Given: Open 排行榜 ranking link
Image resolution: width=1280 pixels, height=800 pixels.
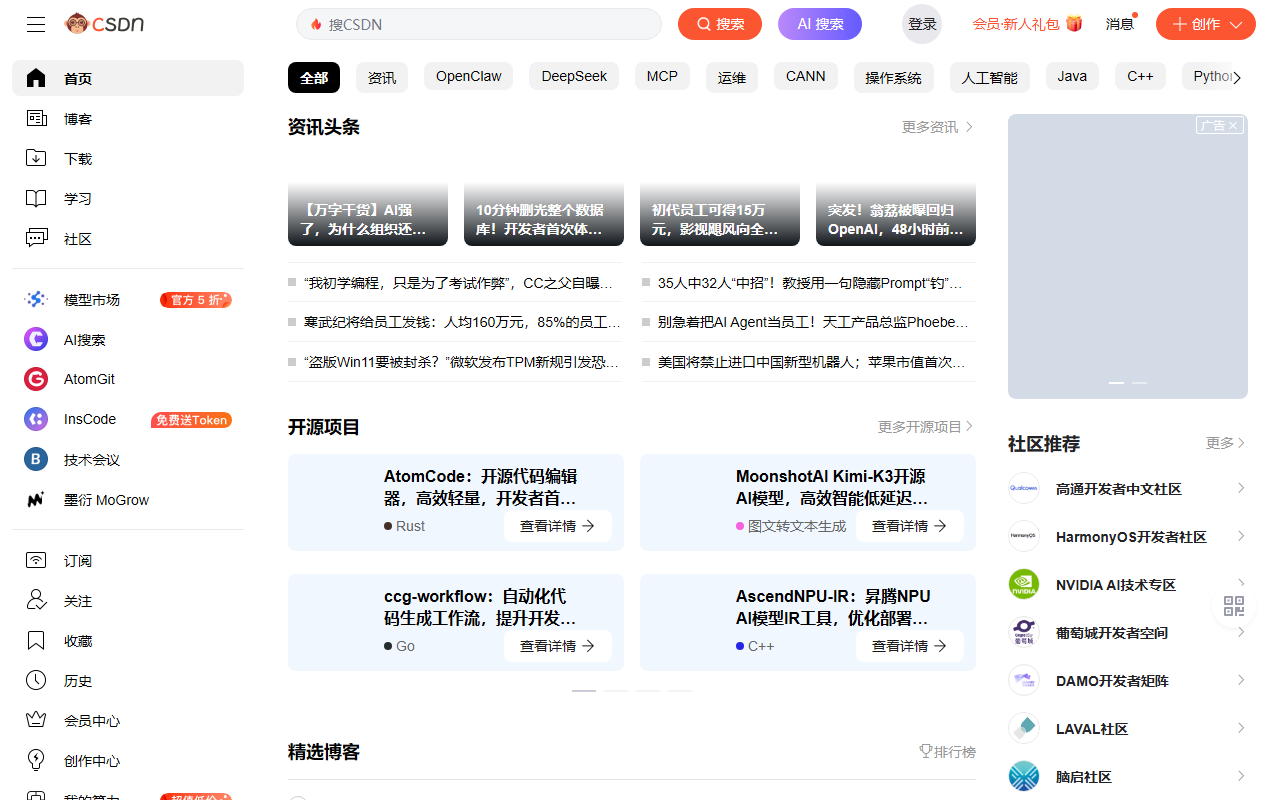Looking at the screenshot, I should coord(947,751).
